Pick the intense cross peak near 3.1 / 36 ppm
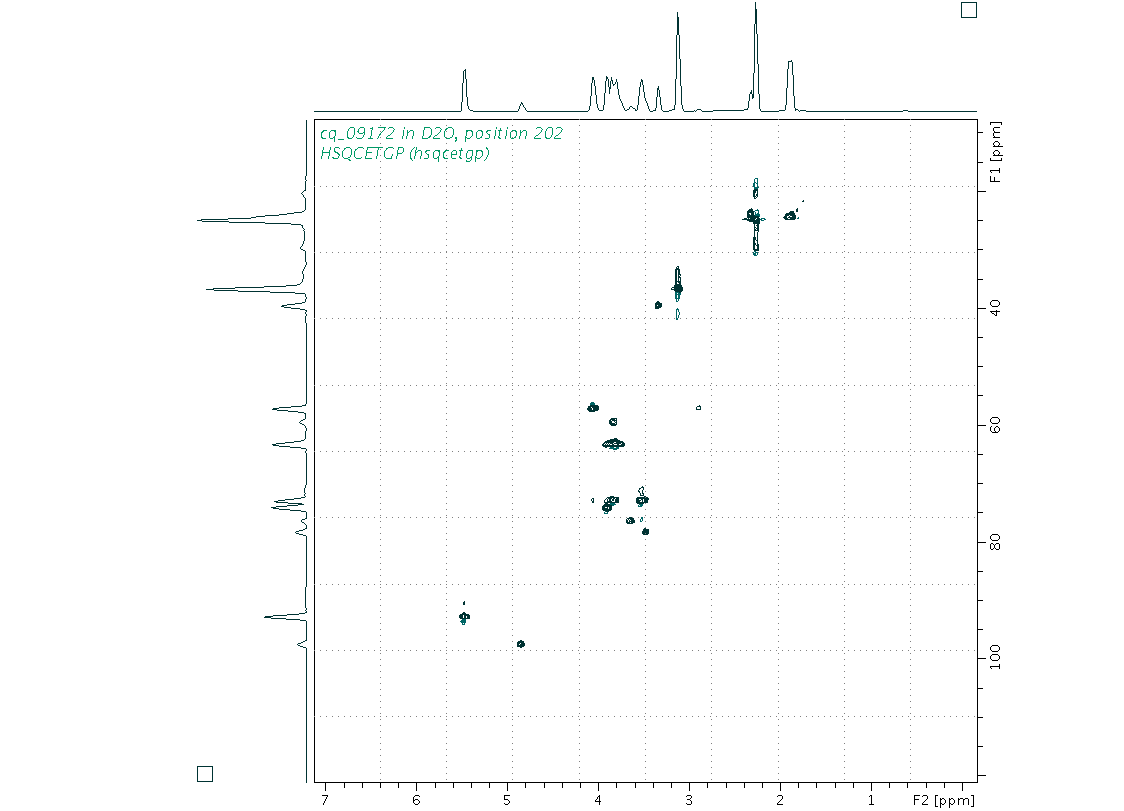Image resolution: width=1124 pixels, height=811 pixels. point(678,289)
